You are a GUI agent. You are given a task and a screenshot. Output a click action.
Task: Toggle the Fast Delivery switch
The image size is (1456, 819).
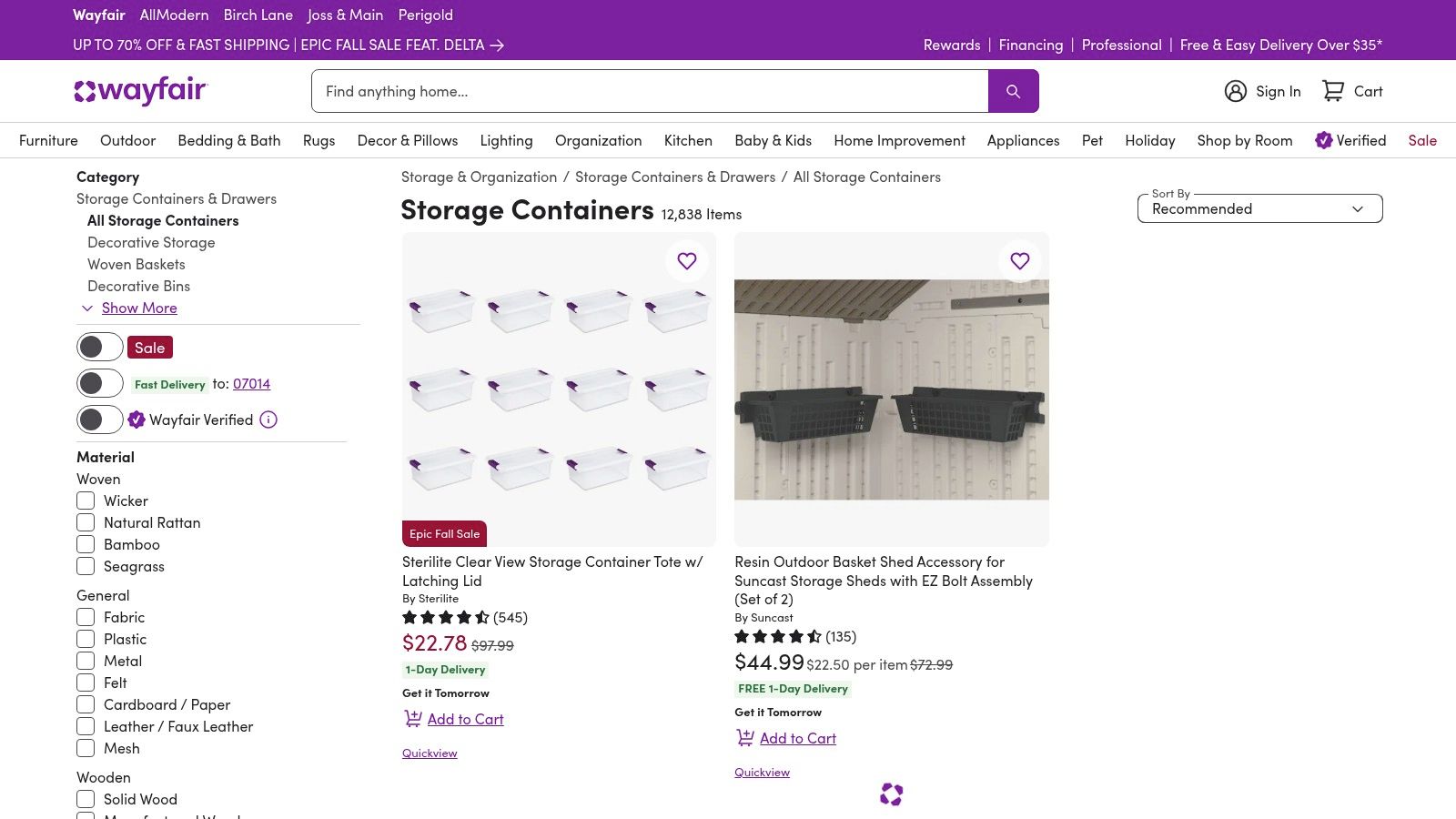coord(99,383)
